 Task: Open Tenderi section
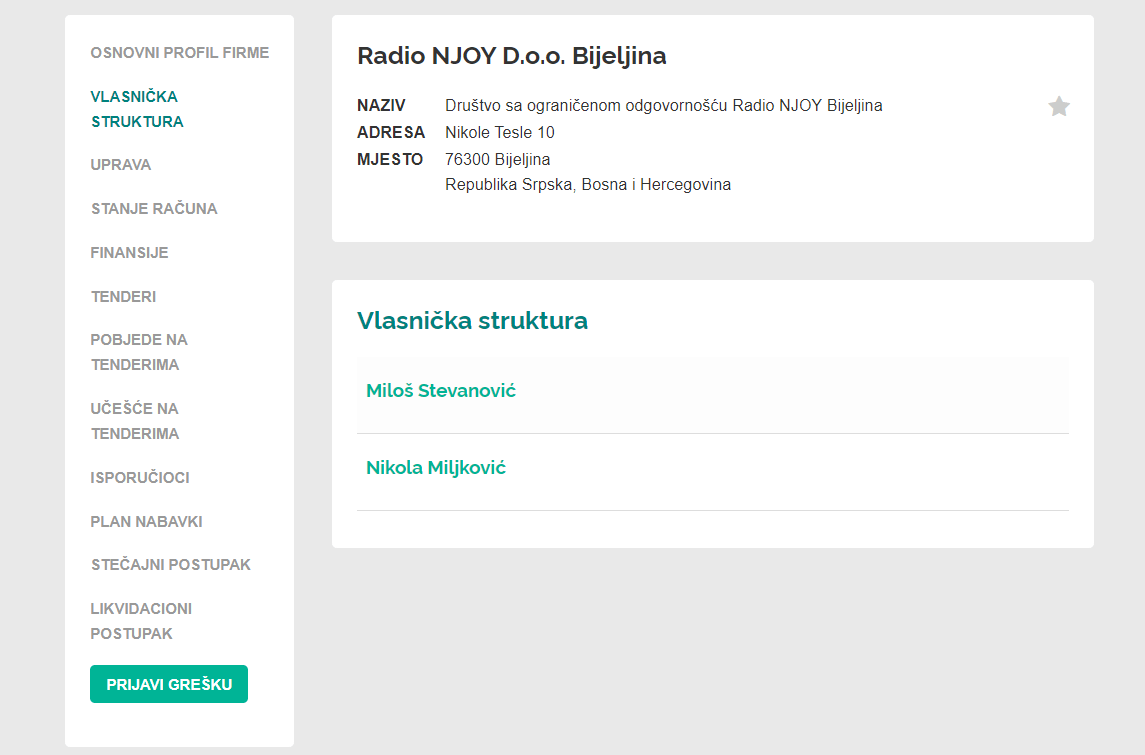[123, 296]
